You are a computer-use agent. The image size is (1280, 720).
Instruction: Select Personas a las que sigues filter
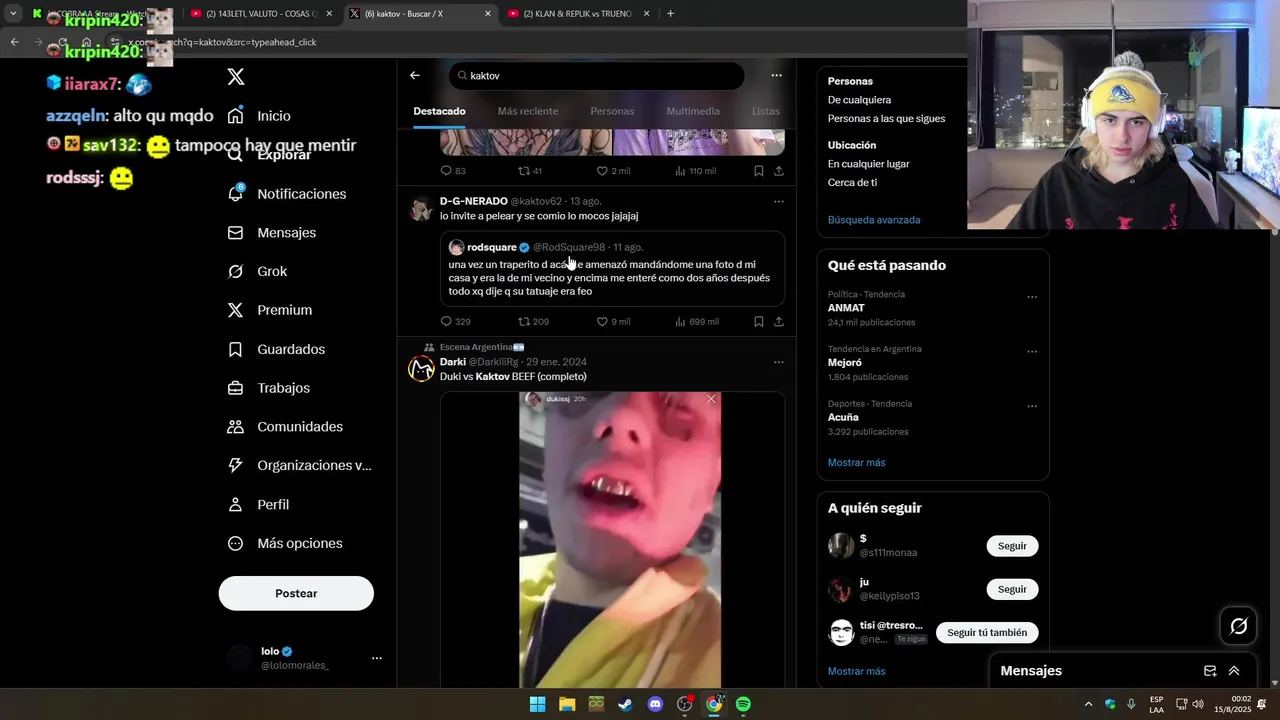(x=886, y=119)
